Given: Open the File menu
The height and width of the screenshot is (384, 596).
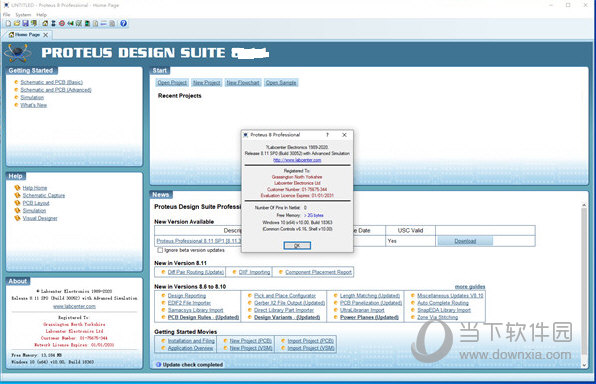Looking at the screenshot, I should [x=7, y=15].
